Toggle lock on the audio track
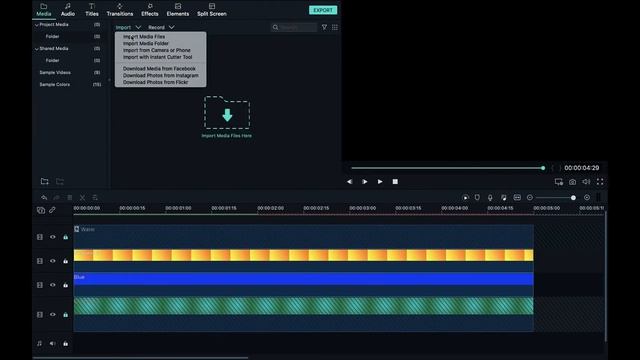Screen dimensions: 640x360 (65, 344)
